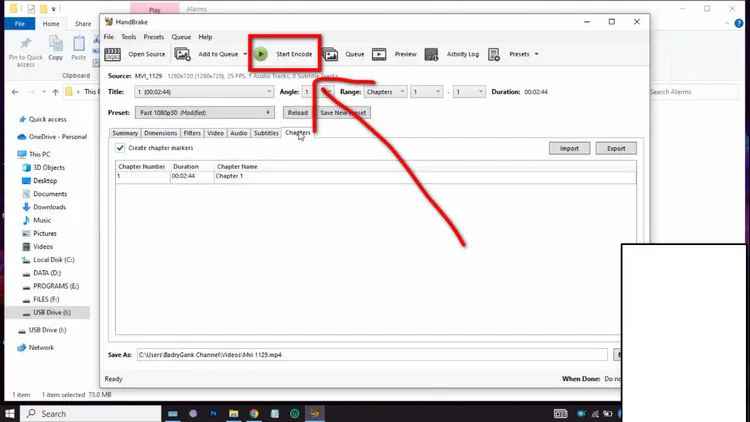Click the Wi-Fi network tray icon

point(595,413)
